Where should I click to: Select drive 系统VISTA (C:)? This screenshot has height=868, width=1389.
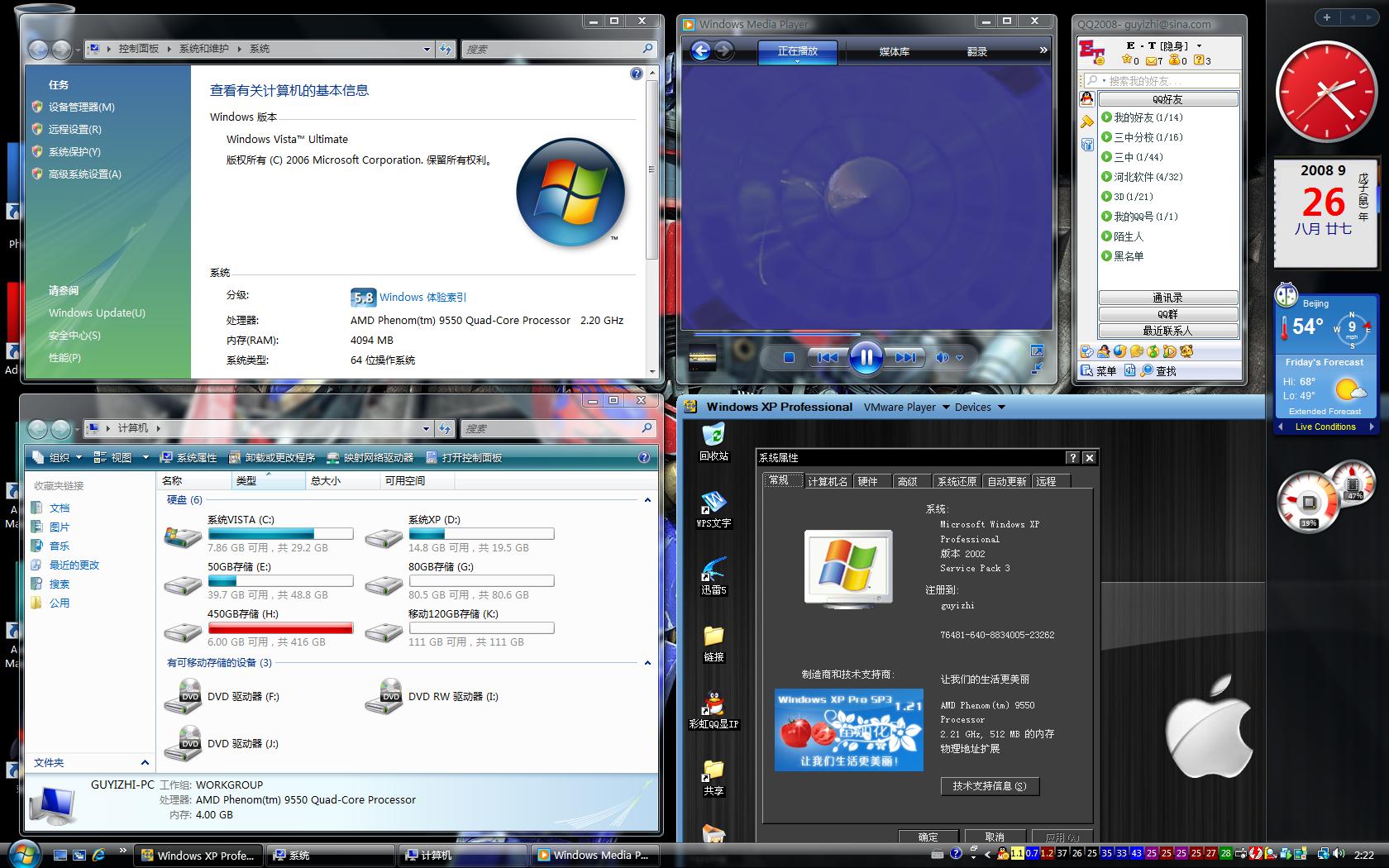click(258, 533)
